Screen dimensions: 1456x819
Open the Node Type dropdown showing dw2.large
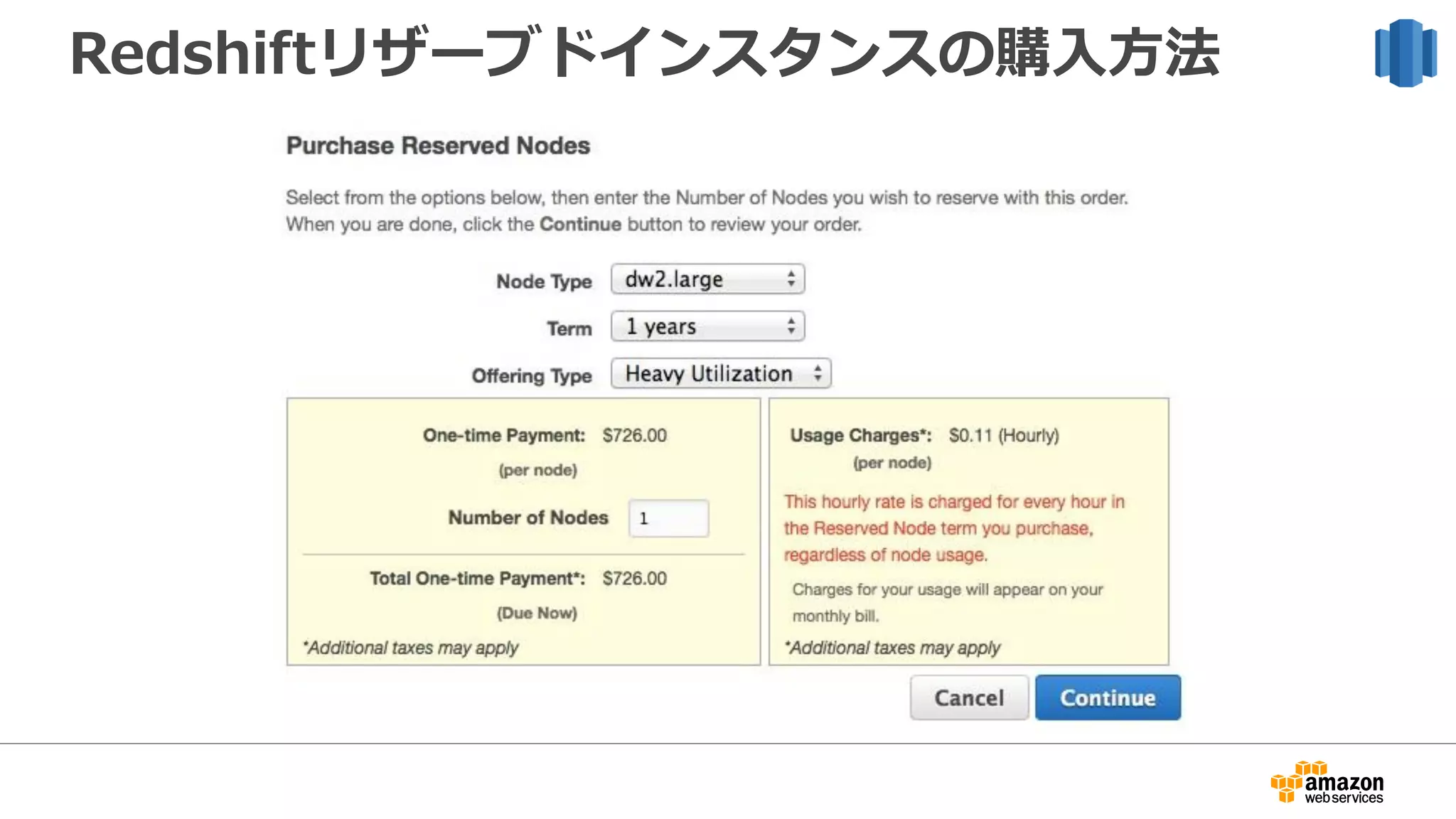(x=707, y=279)
